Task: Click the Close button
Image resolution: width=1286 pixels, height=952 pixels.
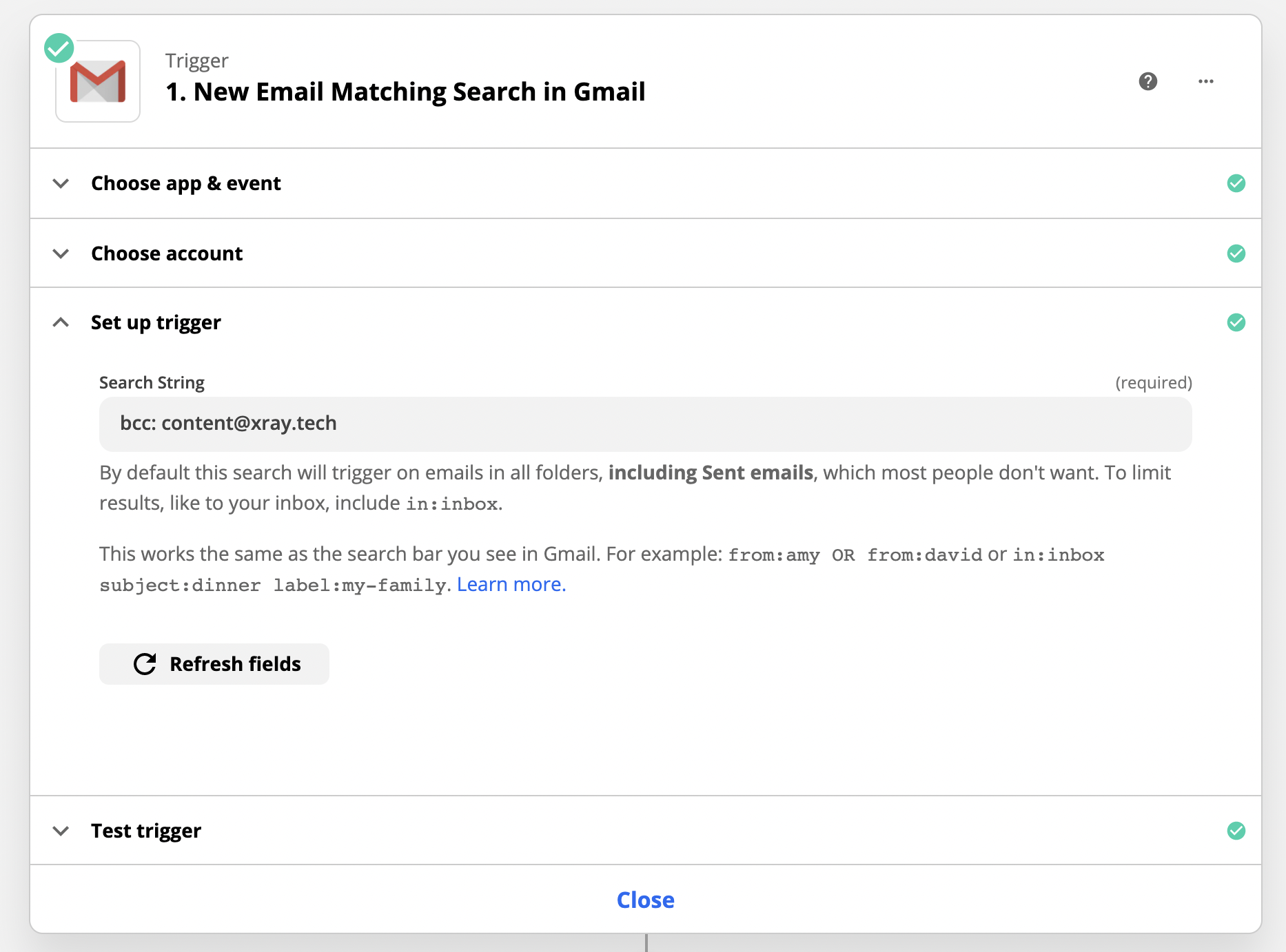Action: click(x=645, y=900)
